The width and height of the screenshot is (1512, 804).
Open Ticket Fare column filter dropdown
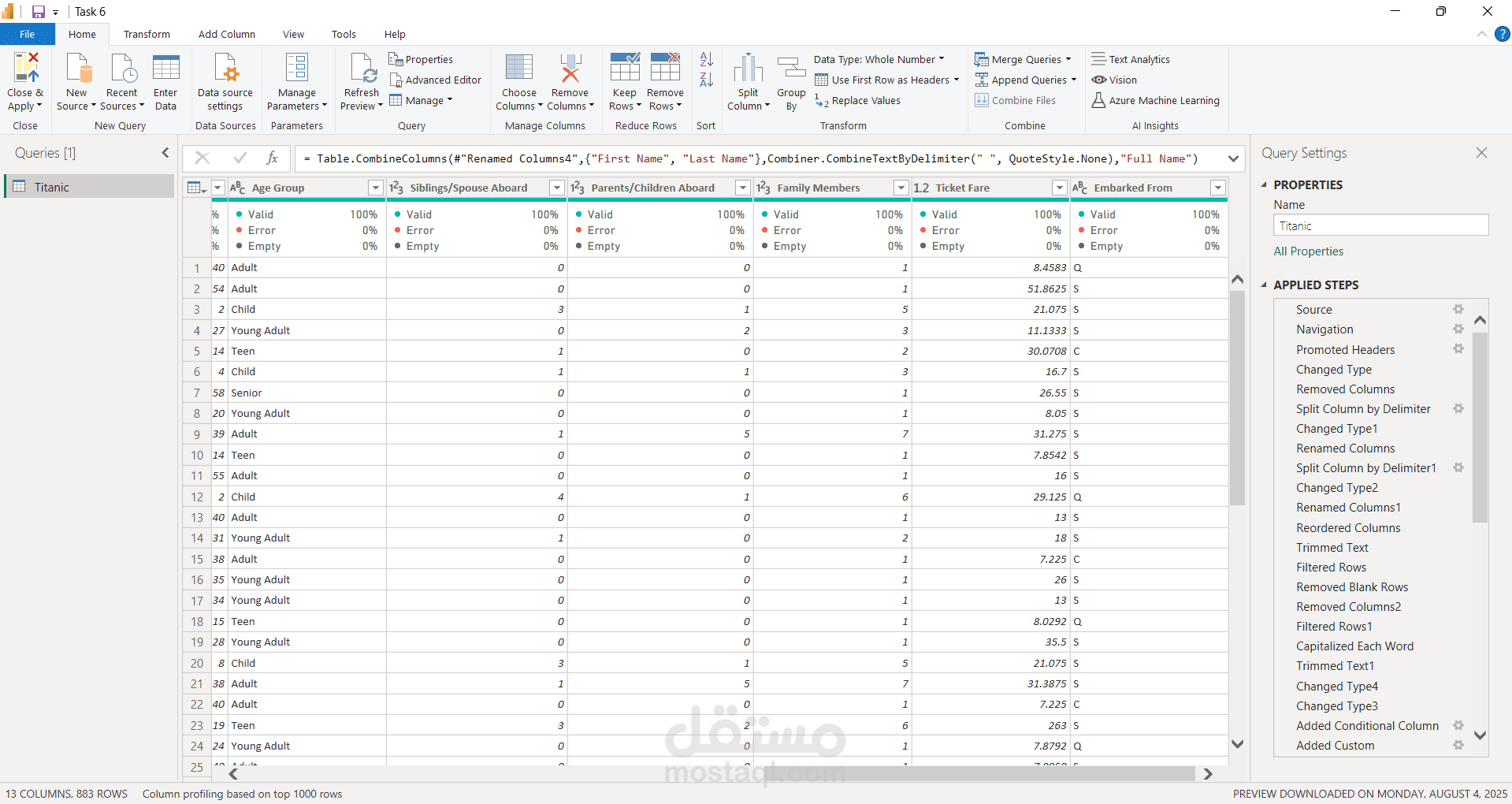tap(1060, 188)
